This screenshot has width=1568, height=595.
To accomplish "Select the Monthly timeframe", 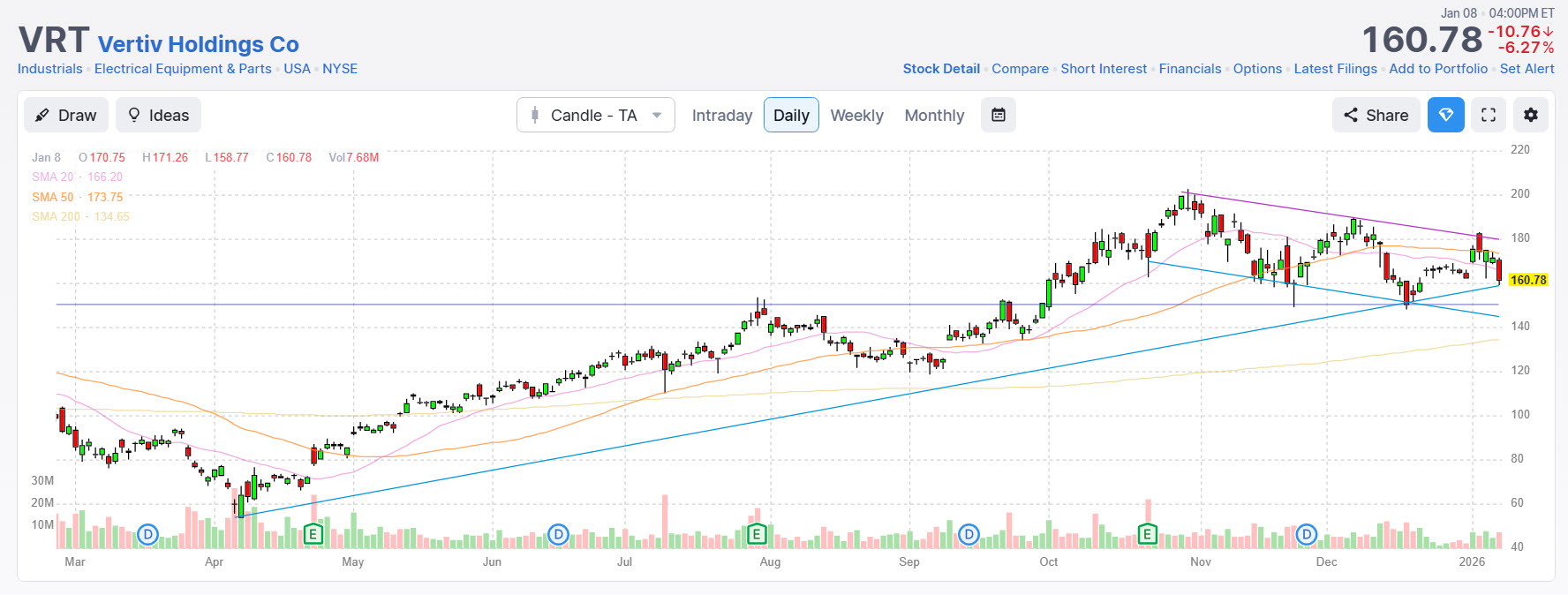I will pos(934,116).
